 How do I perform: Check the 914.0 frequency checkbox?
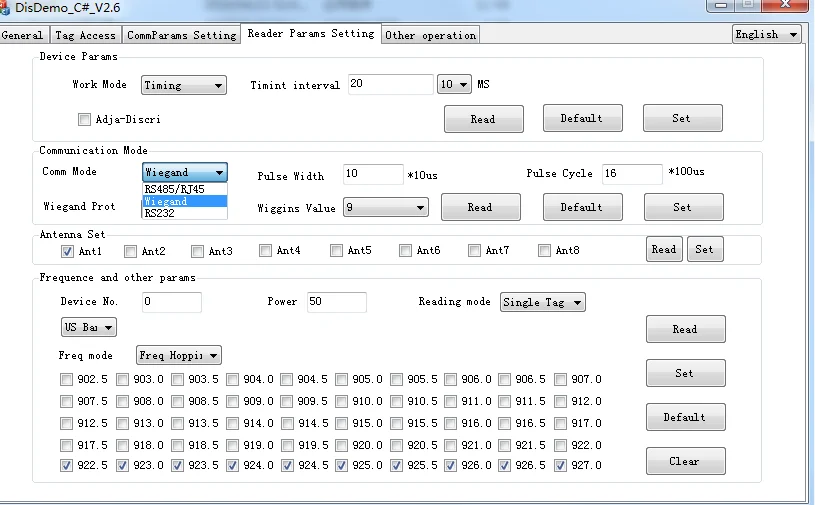click(x=232, y=423)
